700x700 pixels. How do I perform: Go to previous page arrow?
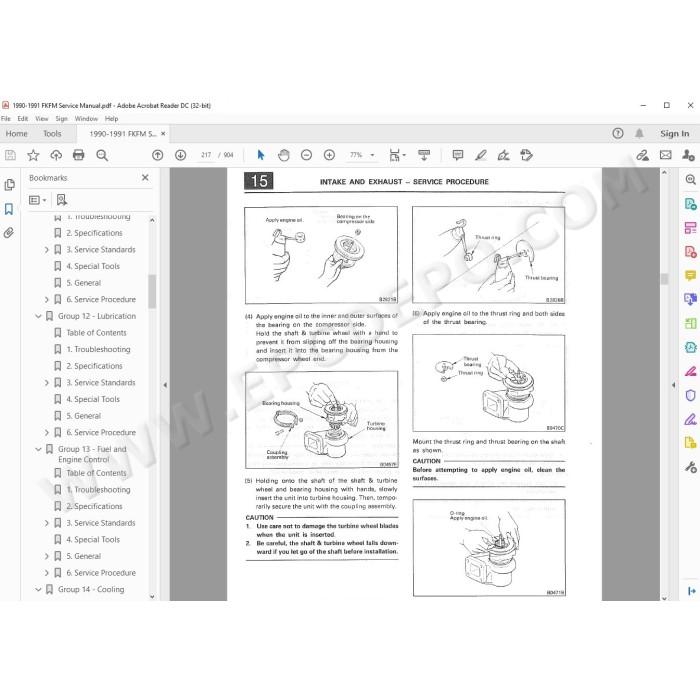click(x=157, y=155)
